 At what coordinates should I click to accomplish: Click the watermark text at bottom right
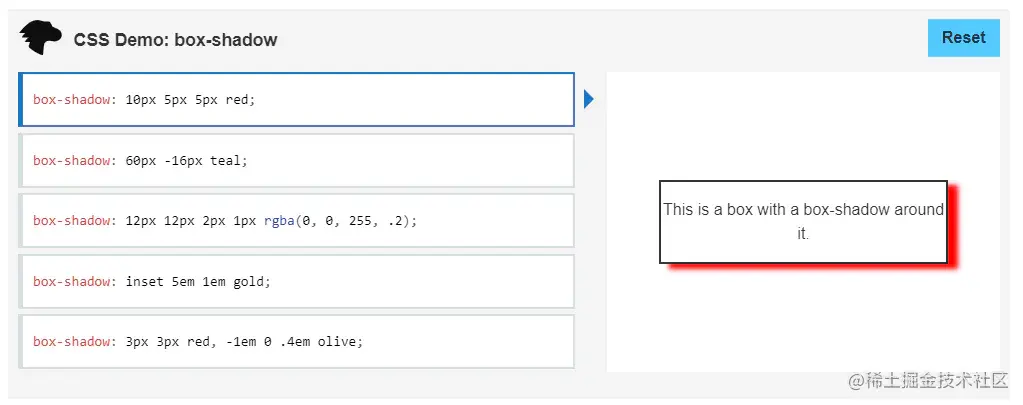pyautogui.click(x=928, y=381)
